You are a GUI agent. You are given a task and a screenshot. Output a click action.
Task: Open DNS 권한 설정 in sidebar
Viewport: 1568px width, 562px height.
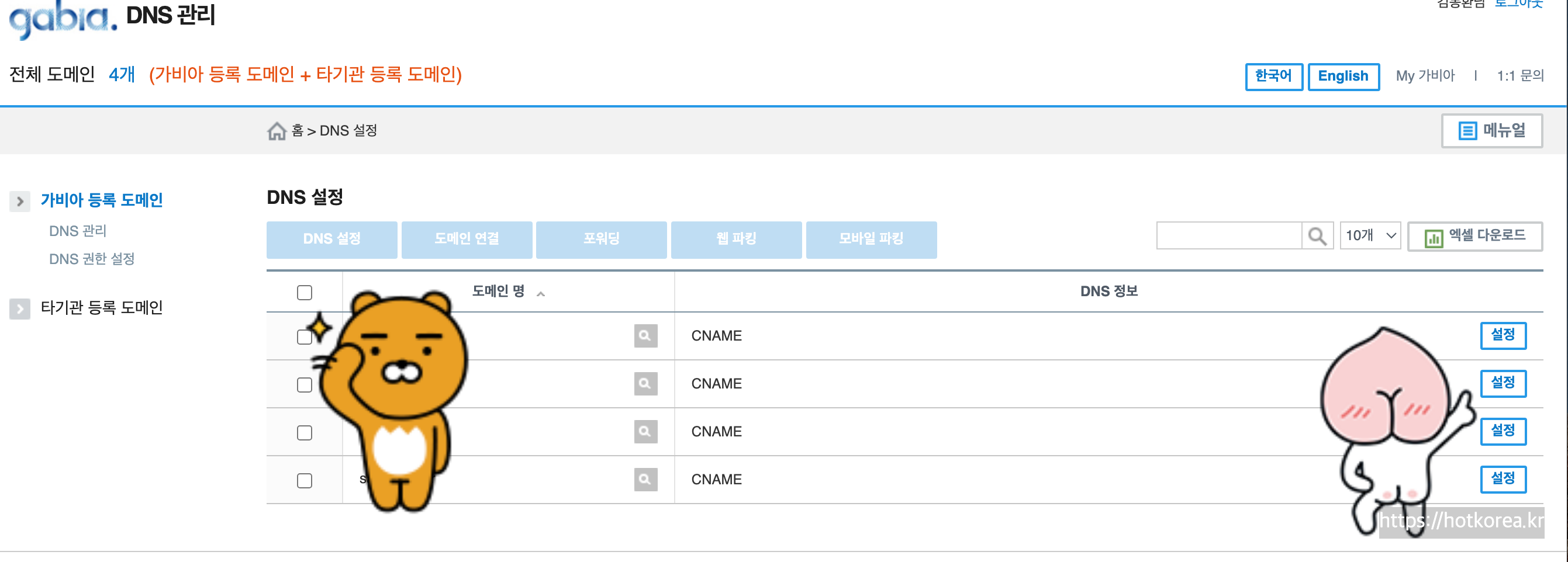point(92,259)
